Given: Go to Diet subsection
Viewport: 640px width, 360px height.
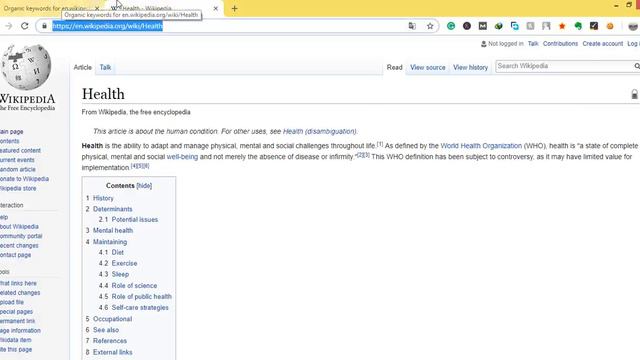Looking at the screenshot, I should (x=118, y=253).
